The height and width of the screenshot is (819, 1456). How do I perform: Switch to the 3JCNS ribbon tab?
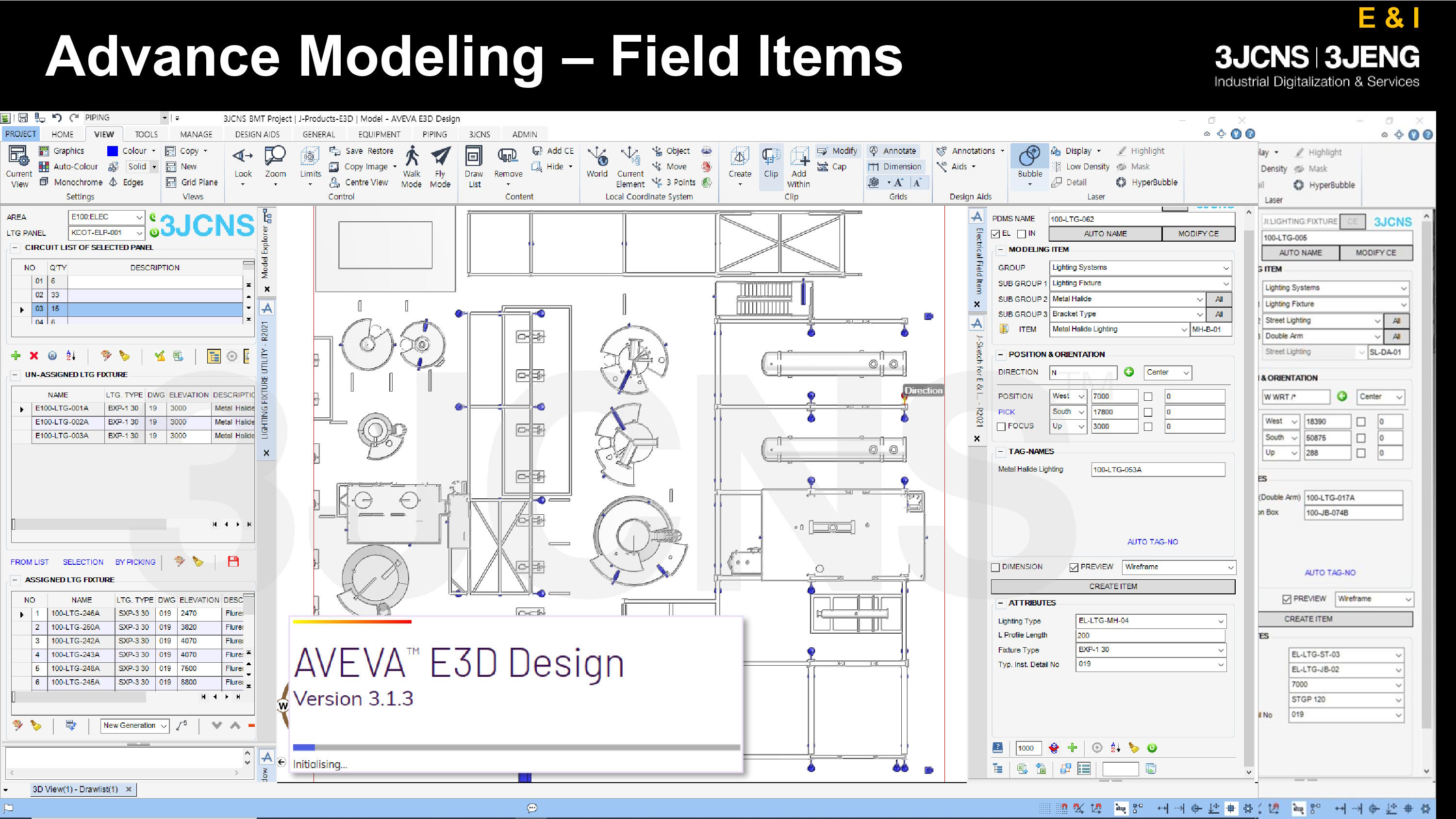pyautogui.click(x=480, y=134)
